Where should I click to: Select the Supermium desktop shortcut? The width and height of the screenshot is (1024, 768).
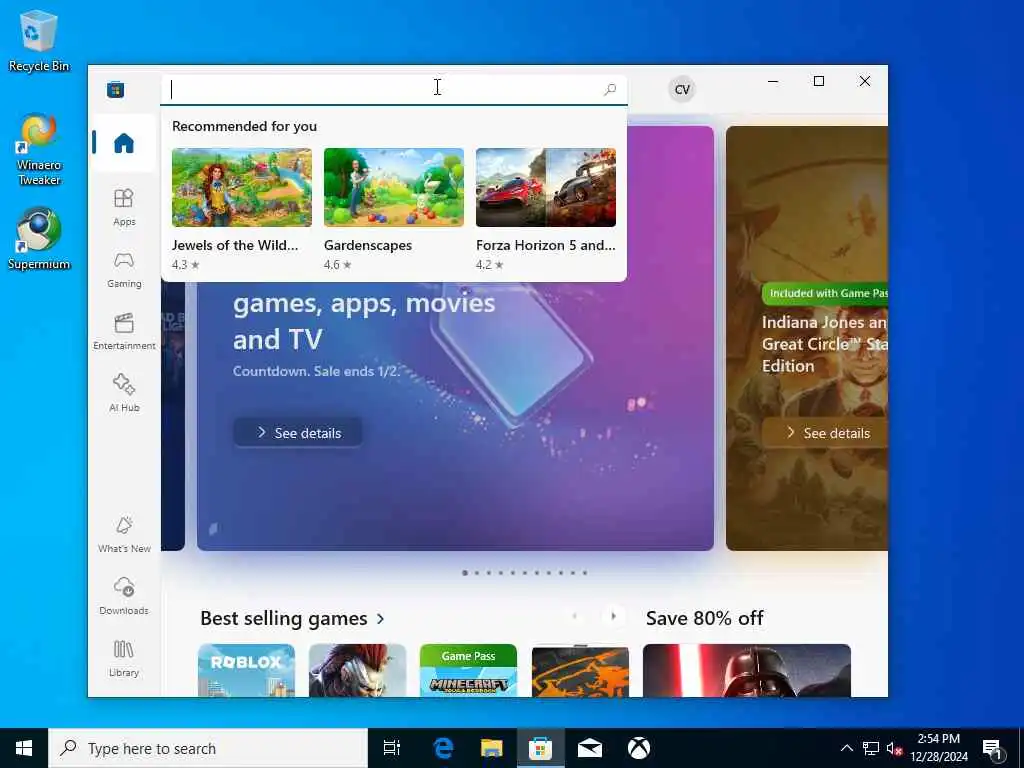click(x=39, y=238)
